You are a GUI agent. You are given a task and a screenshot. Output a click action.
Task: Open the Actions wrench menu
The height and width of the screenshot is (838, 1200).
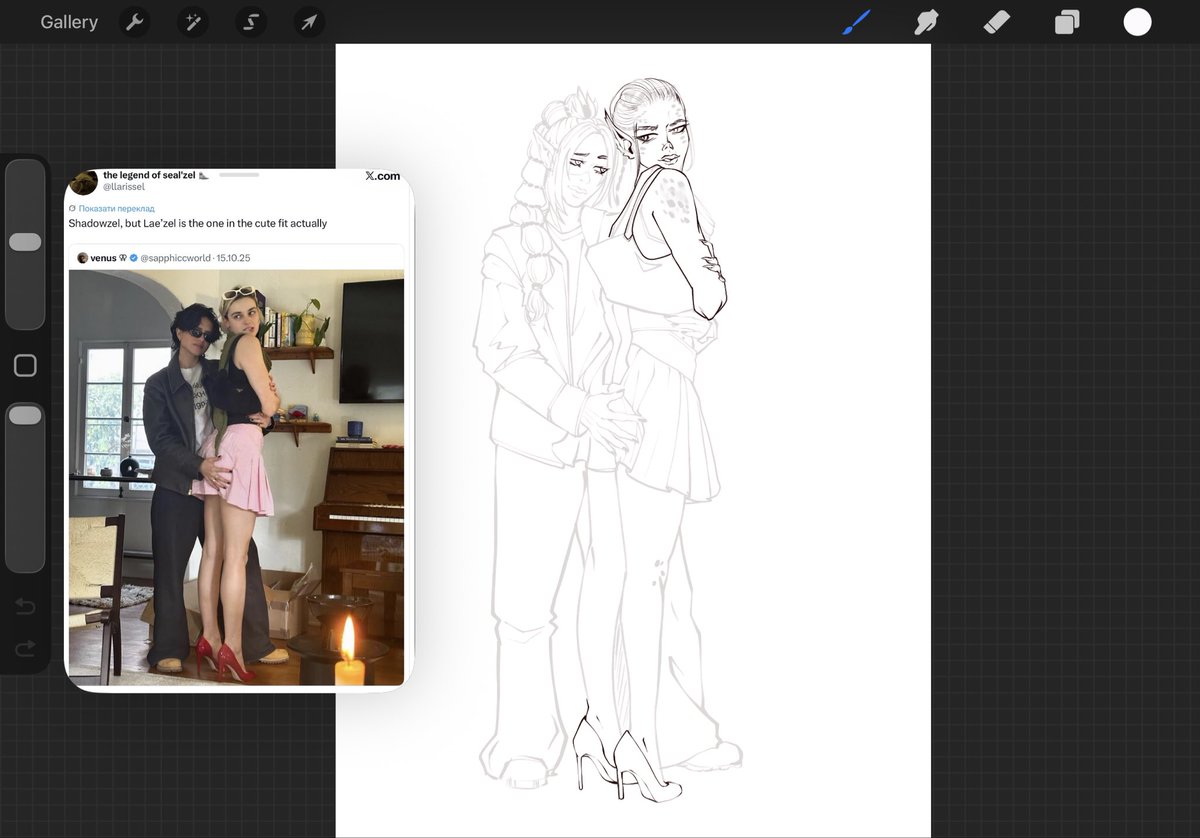point(134,22)
